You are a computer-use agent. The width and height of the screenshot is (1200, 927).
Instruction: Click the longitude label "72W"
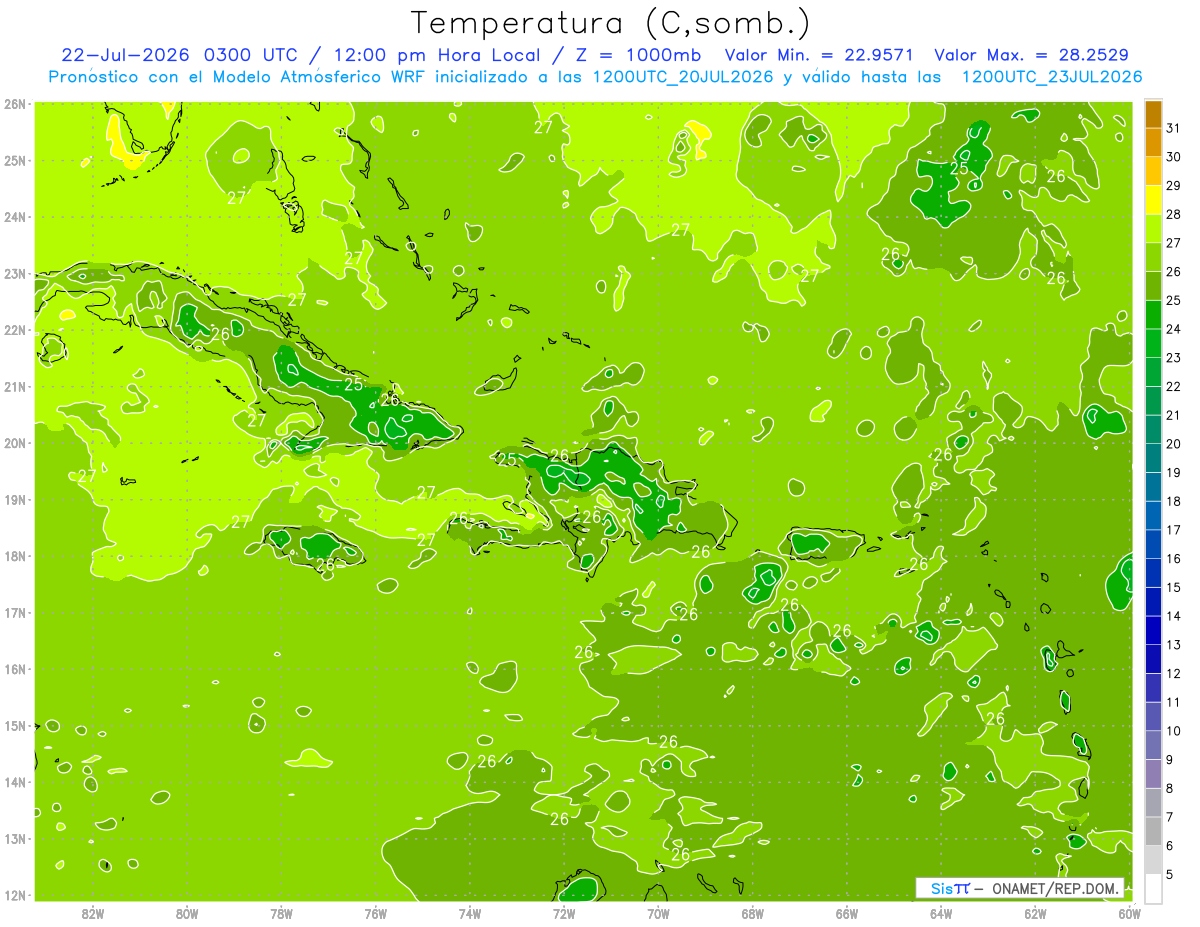(564, 913)
